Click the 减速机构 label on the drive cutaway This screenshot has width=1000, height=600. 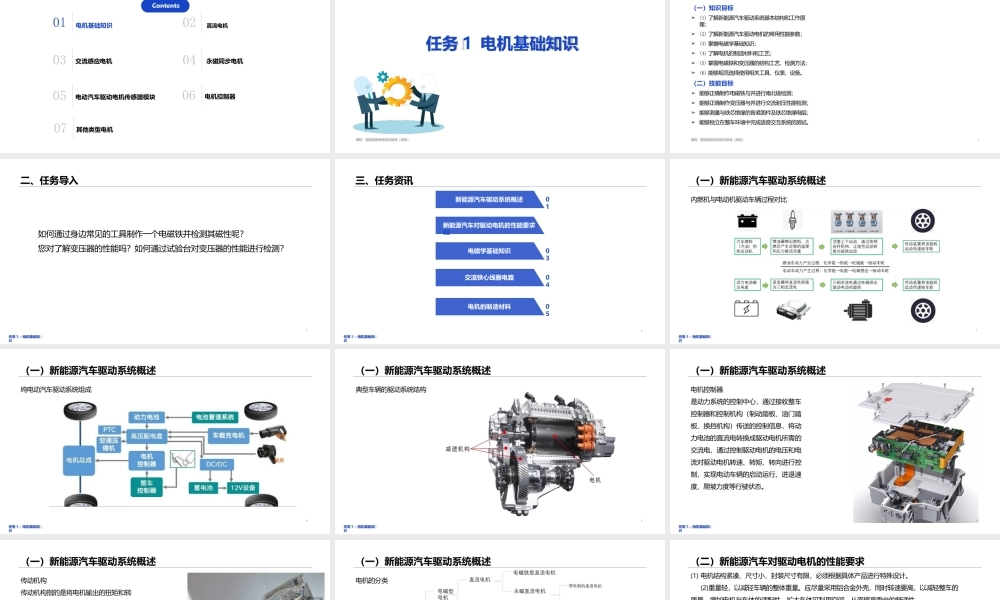coord(457,449)
